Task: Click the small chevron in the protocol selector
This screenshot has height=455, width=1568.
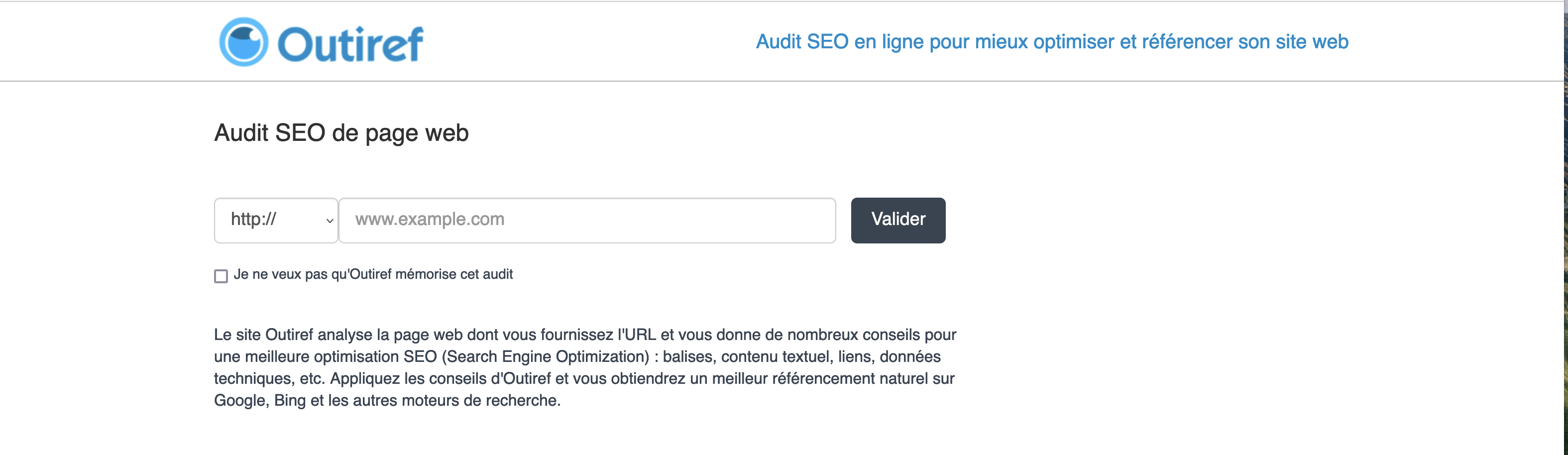Action: [x=330, y=221]
